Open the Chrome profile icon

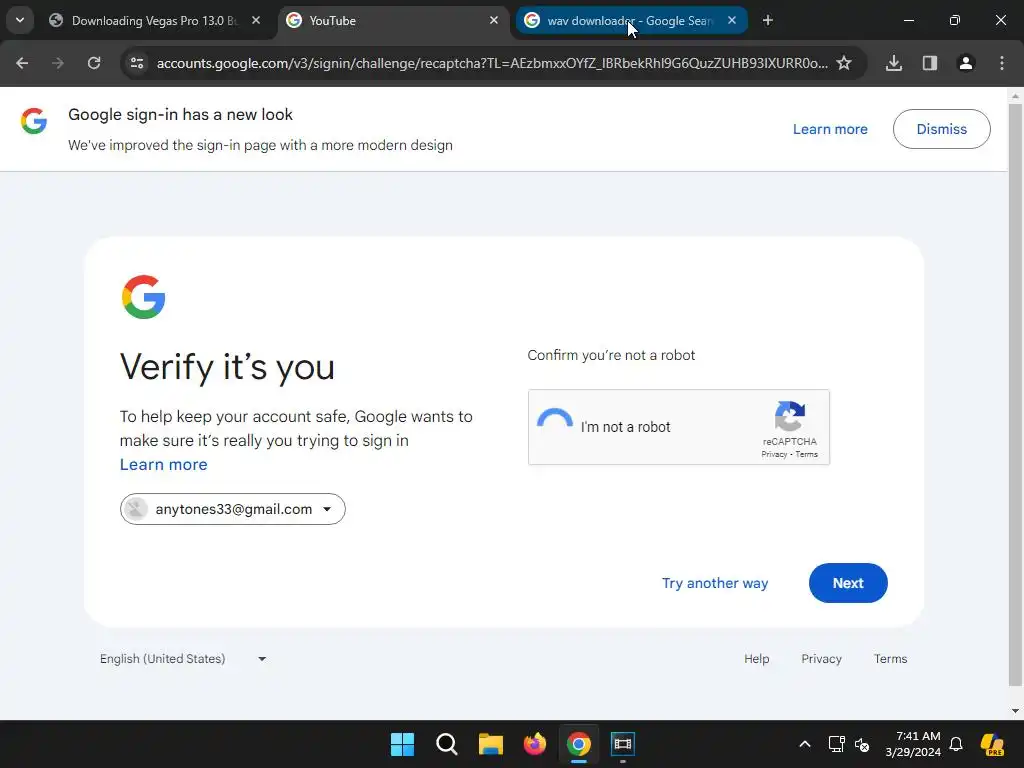coord(966,63)
